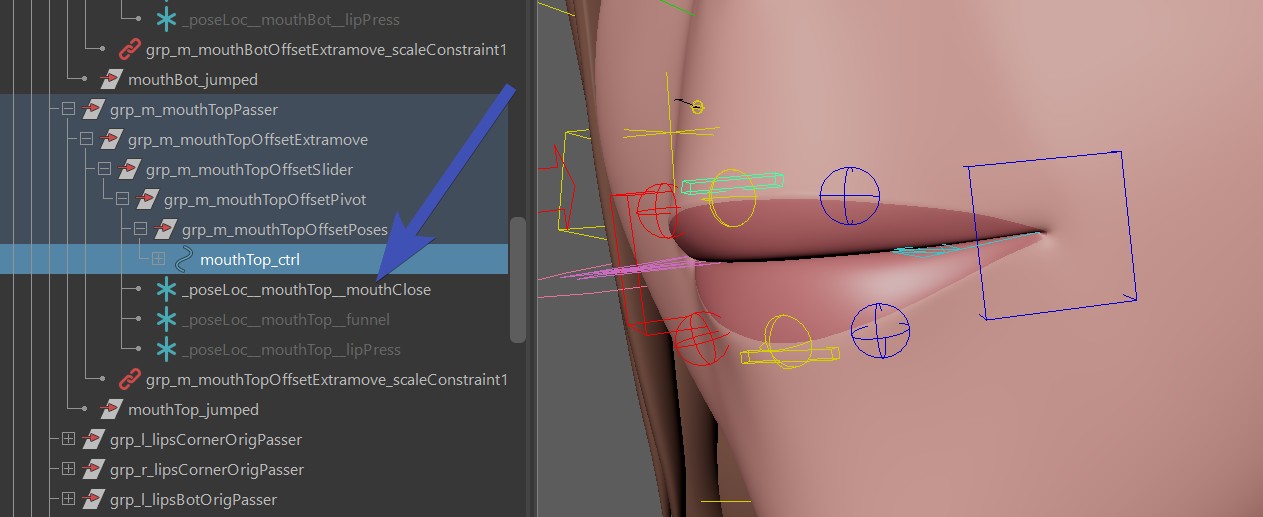Expand the grp_r_lipsCornerOrigPasser group

[68, 470]
